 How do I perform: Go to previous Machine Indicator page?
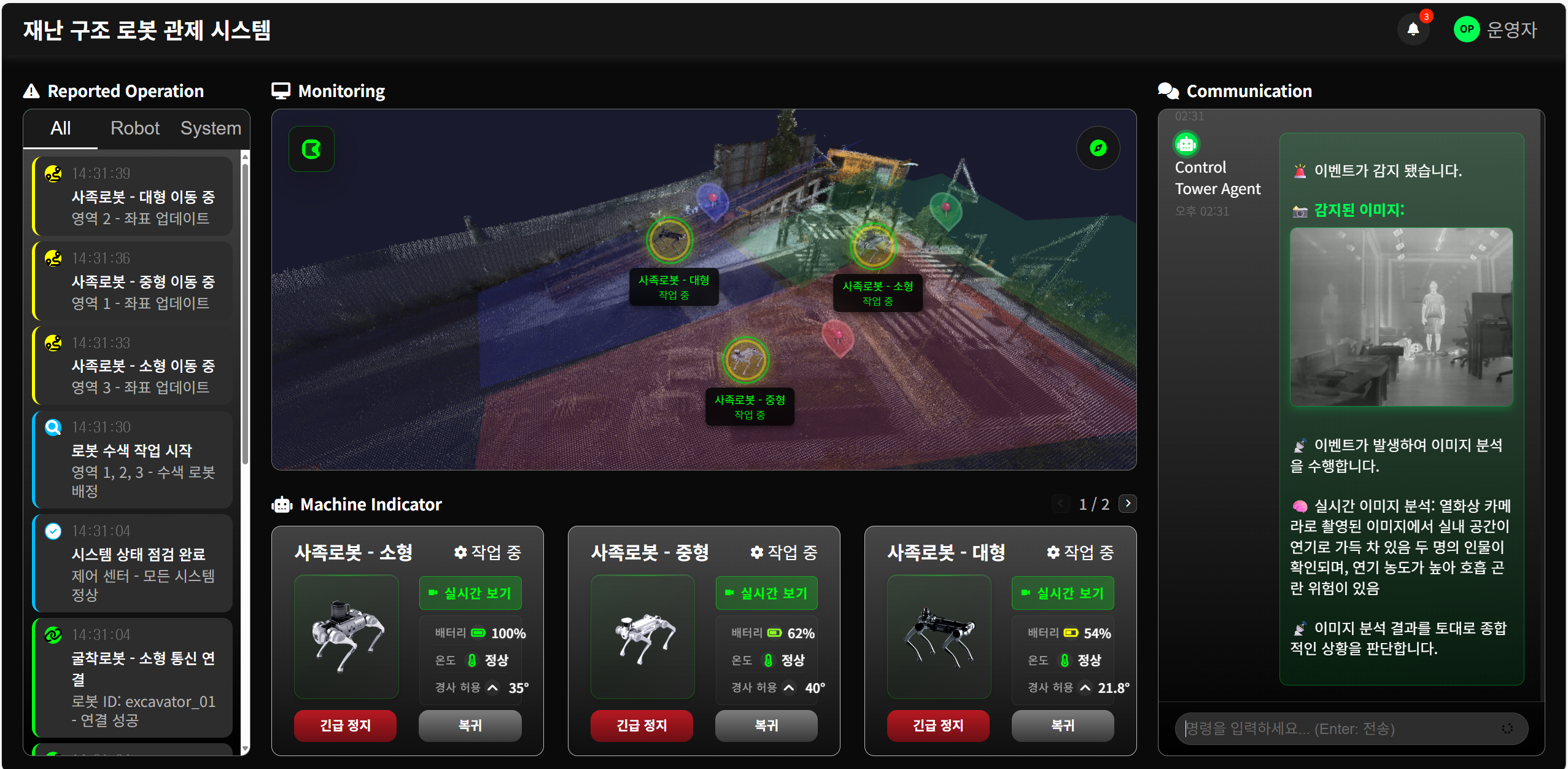click(x=1060, y=504)
